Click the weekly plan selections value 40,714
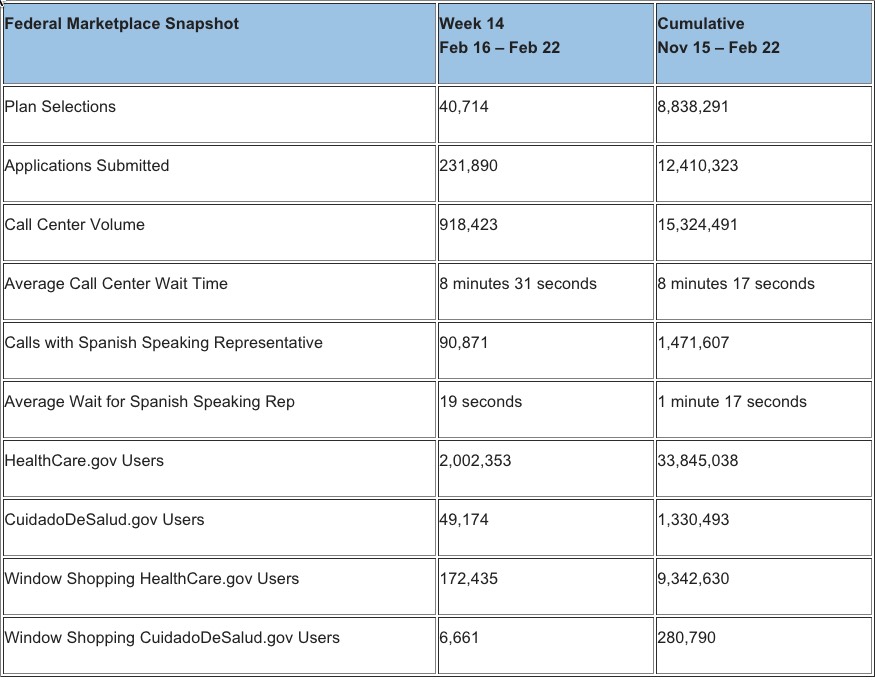Viewport: 875px width, 680px height. pyautogui.click(x=464, y=107)
